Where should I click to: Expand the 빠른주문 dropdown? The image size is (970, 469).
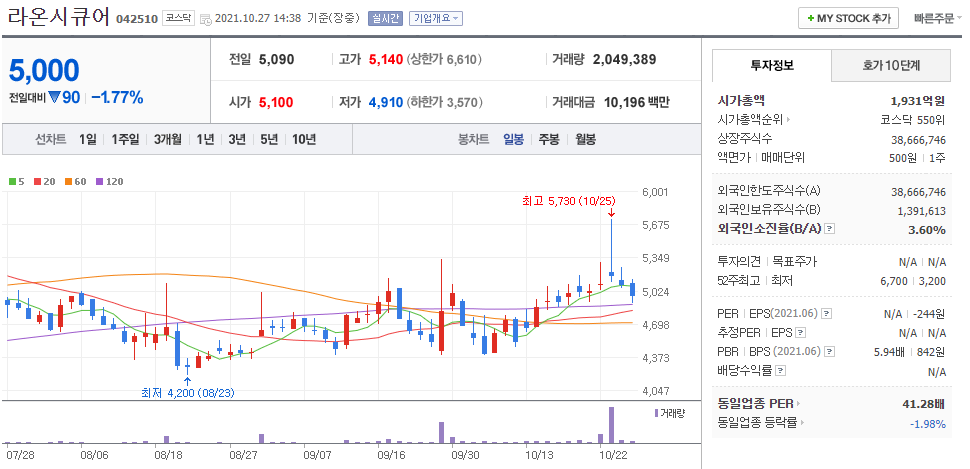coord(938,19)
